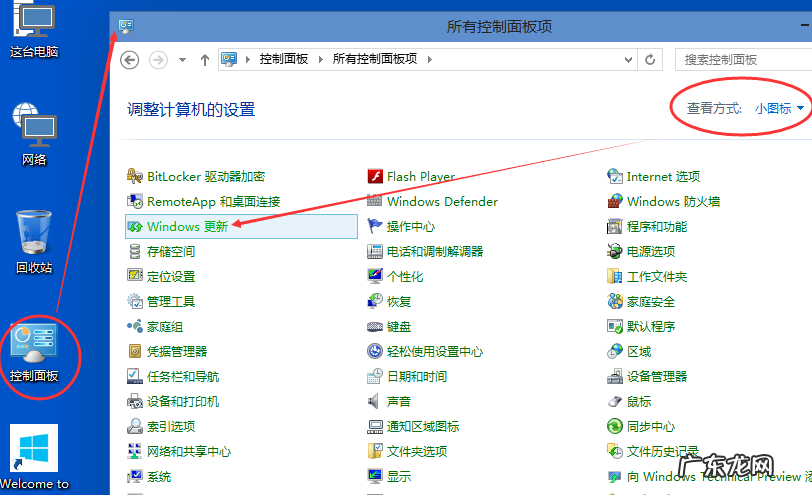The height and width of the screenshot is (495, 812).
Task: Open 操作中心 flag icon
Action: click(375, 226)
